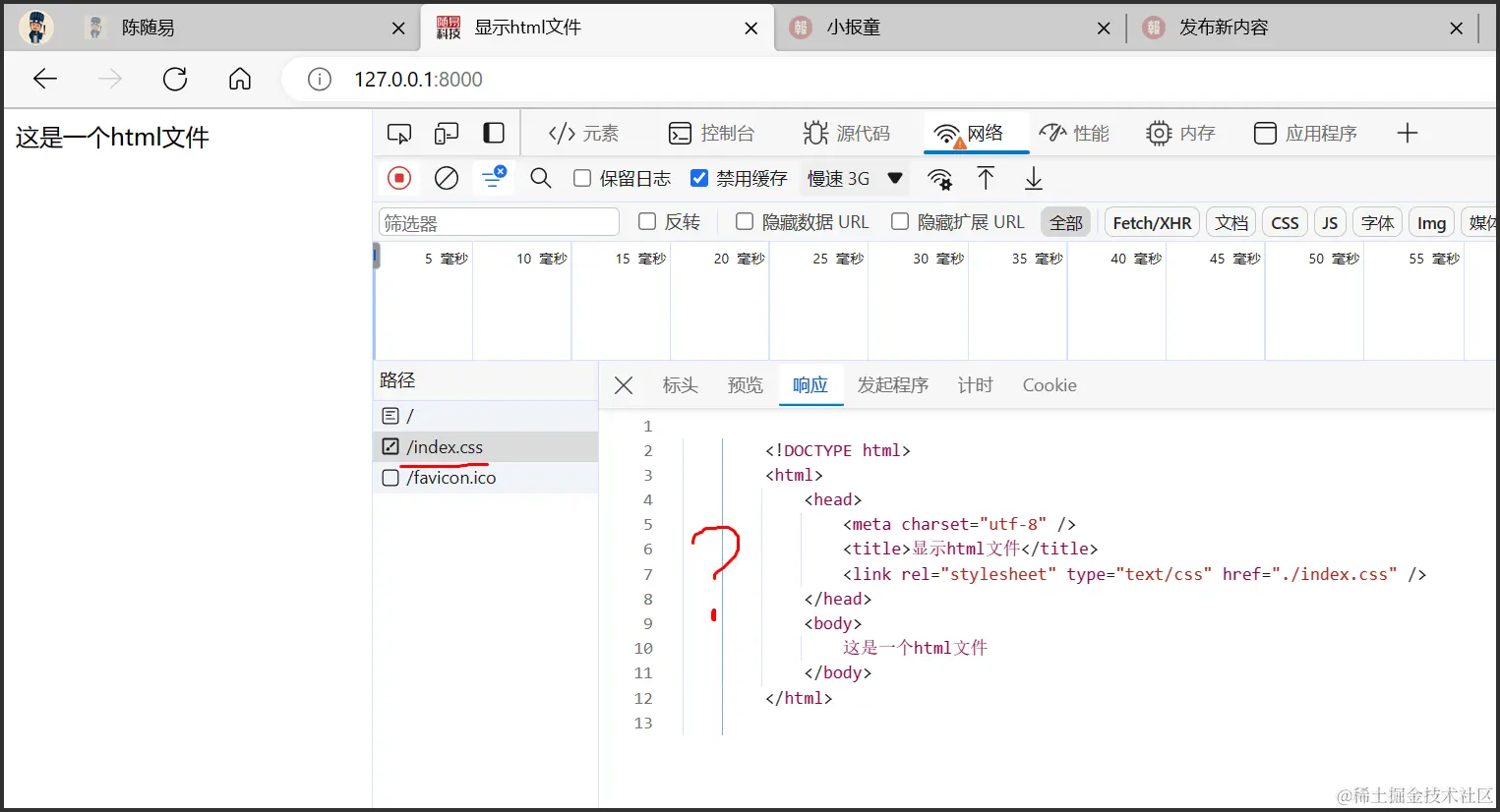Close the 发布新内容 browser tab

click(x=1457, y=29)
